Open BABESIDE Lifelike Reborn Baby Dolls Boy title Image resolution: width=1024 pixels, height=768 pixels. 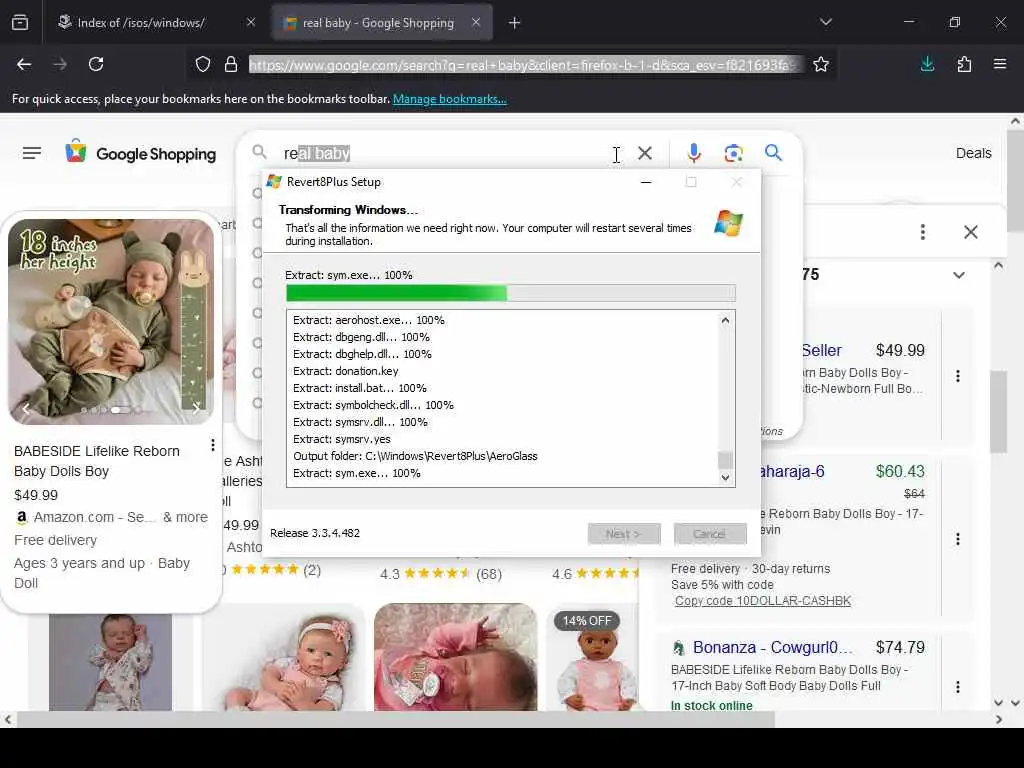pos(97,461)
